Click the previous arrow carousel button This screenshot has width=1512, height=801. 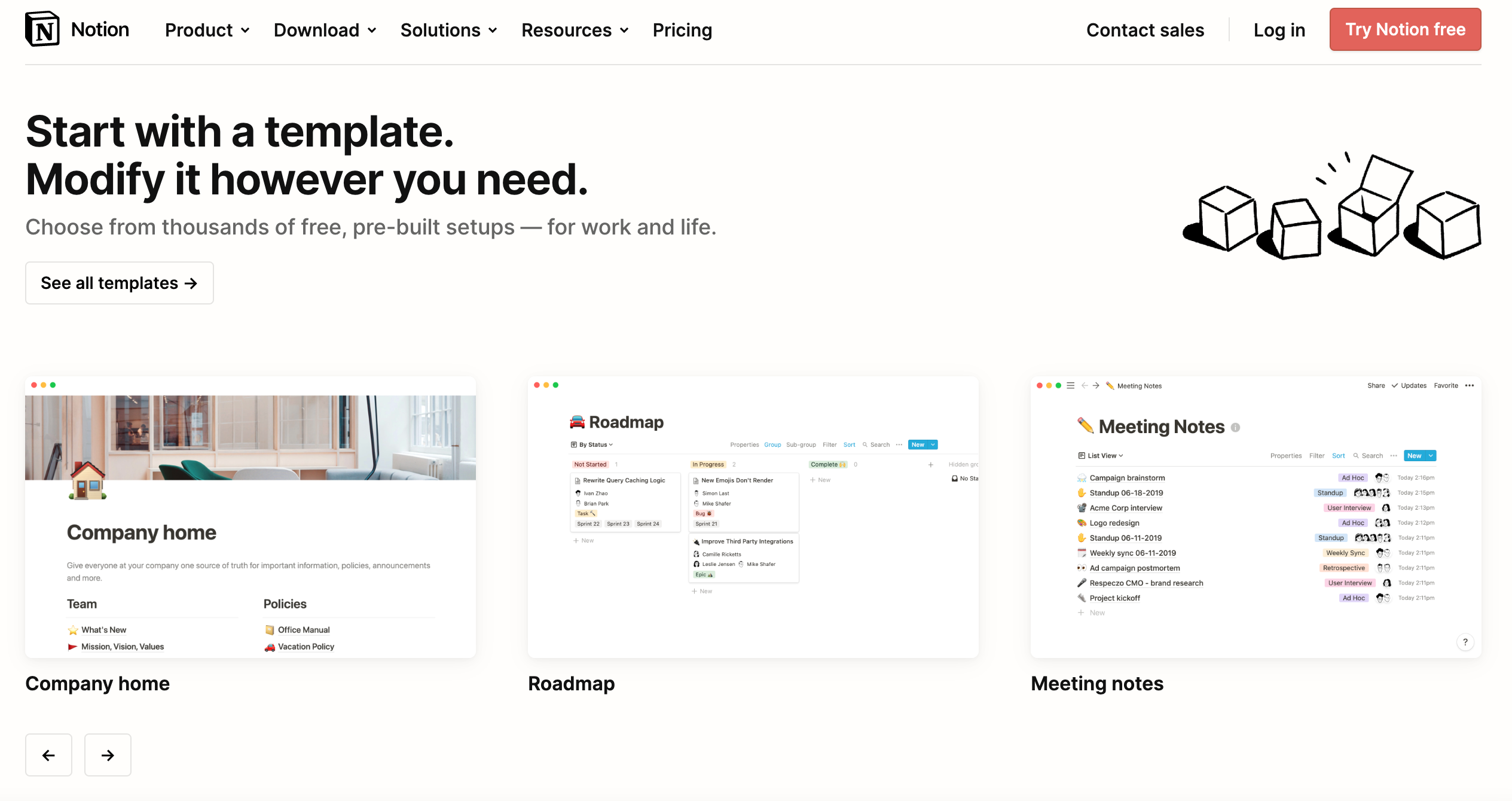pos(48,755)
